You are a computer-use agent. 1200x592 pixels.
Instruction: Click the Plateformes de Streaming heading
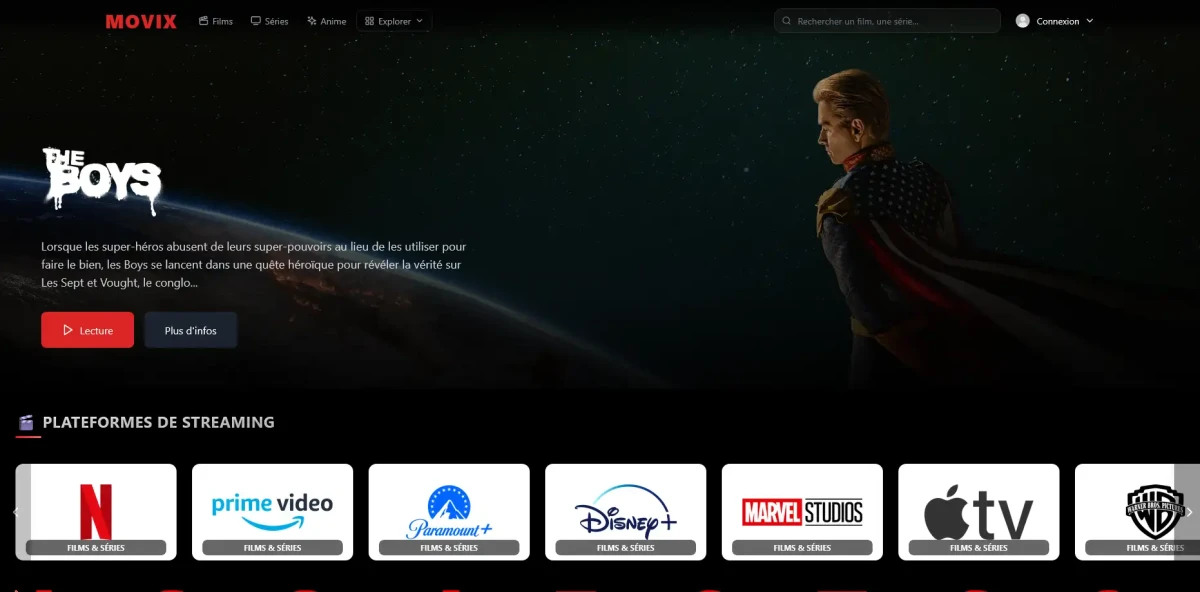pos(158,422)
